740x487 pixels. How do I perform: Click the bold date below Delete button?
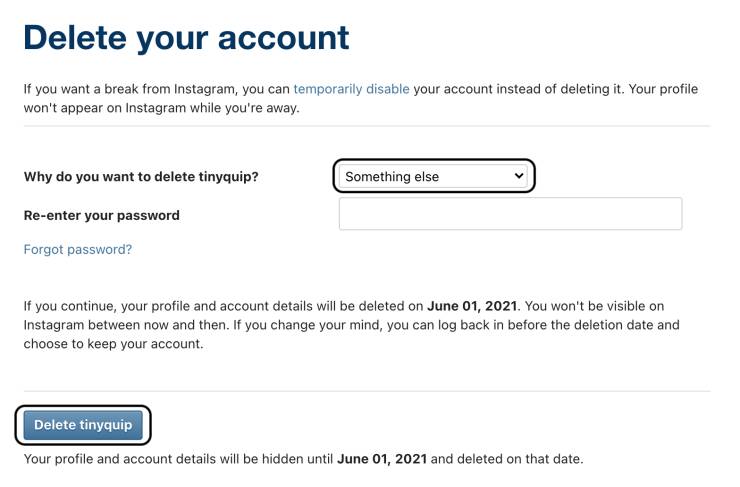[382, 459]
